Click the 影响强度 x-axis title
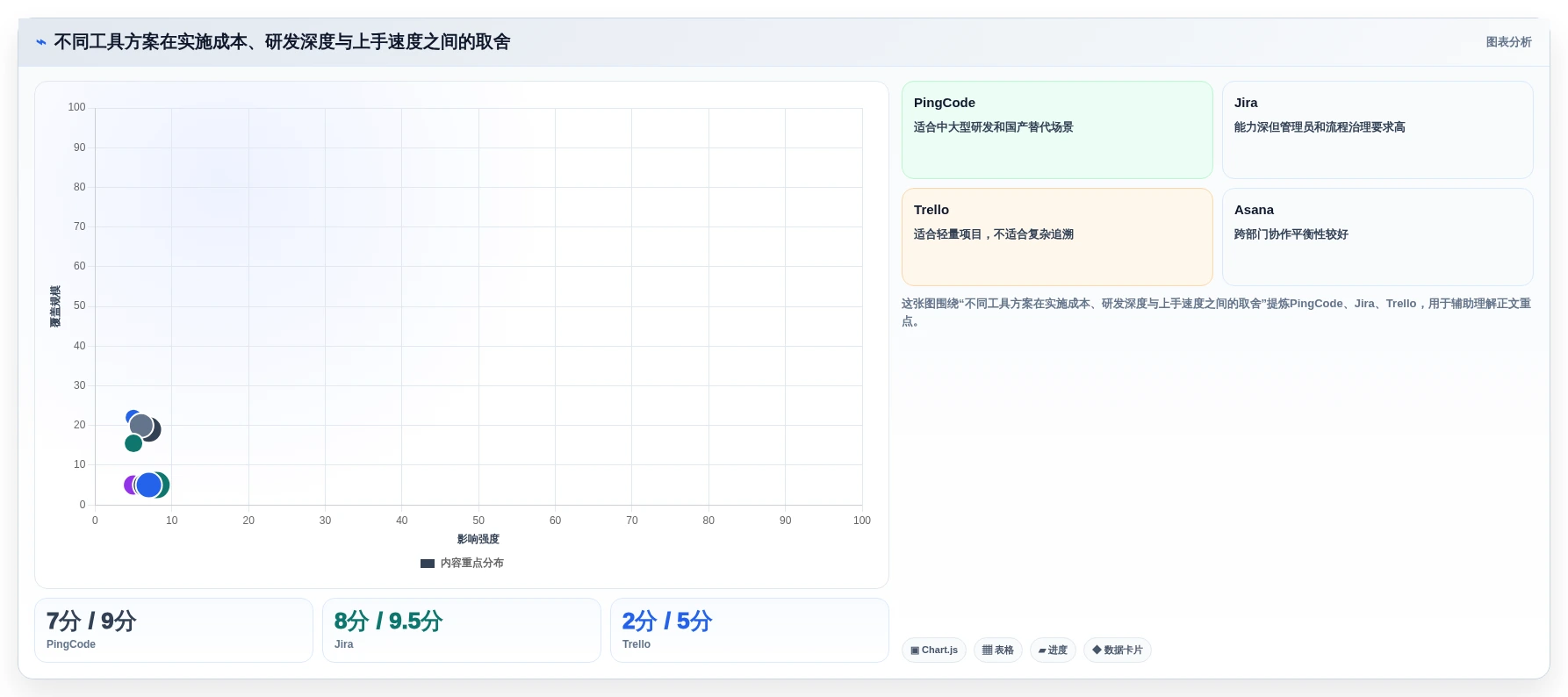The image size is (1568, 697). [478, 539]
